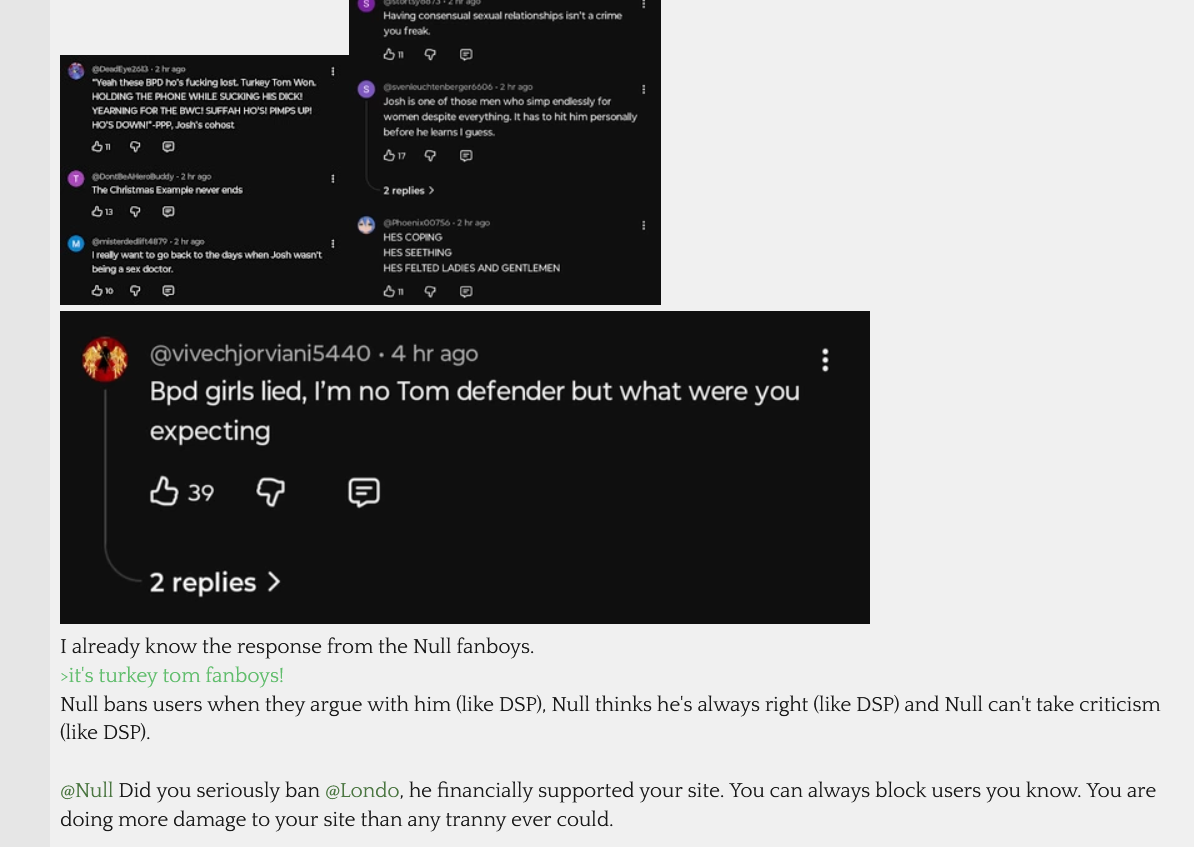Open three-dot menu on Phoenix00756 comment
The width and height of the screenshot is (1194, 847).
pyautogui.click(x=644, y=225)
